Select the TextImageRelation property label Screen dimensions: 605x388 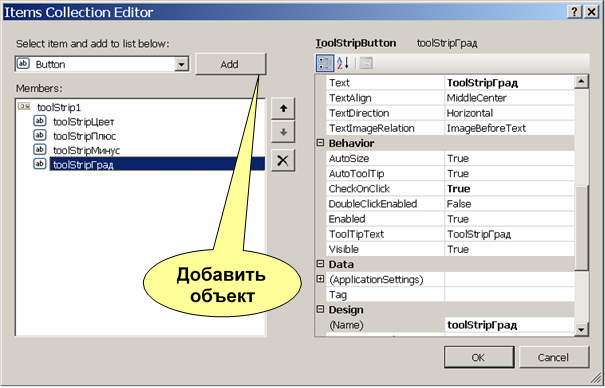click(x=372, y=128)
